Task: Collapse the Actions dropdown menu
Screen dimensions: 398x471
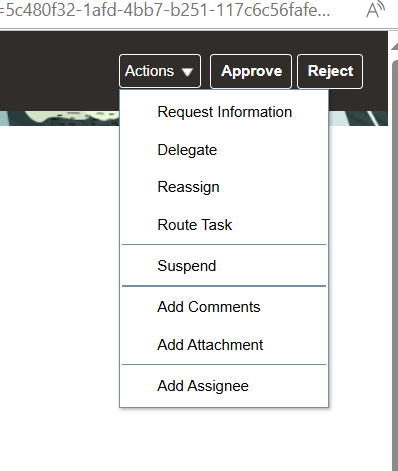Action: [160, 71]
